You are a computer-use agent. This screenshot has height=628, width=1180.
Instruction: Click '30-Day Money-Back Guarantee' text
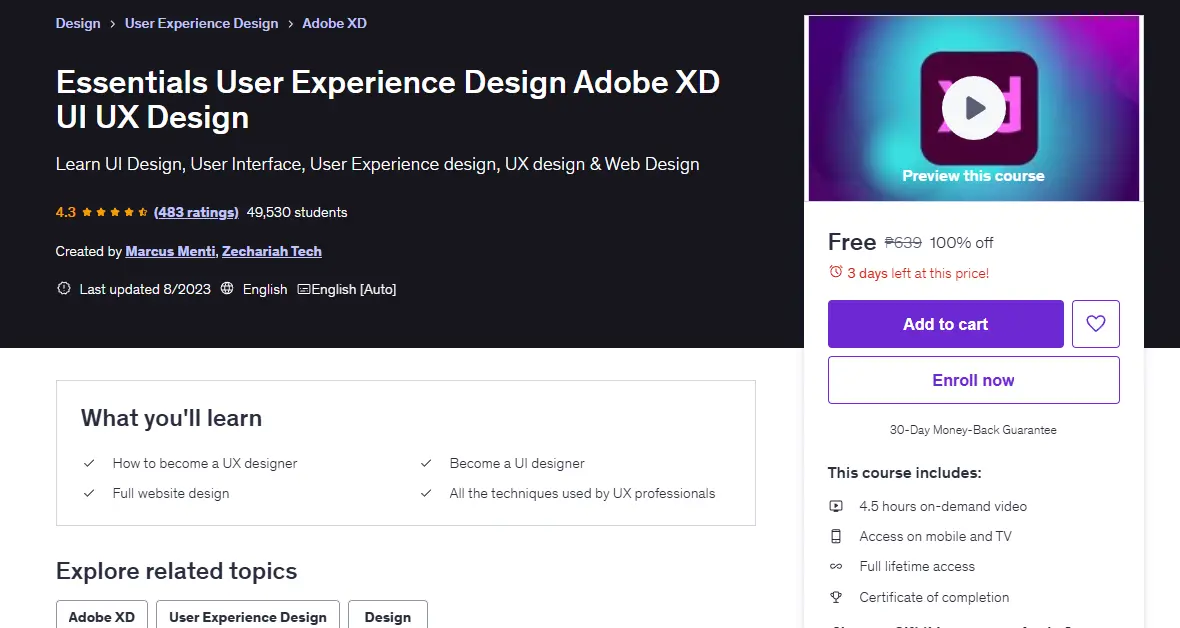click(973, 430)
